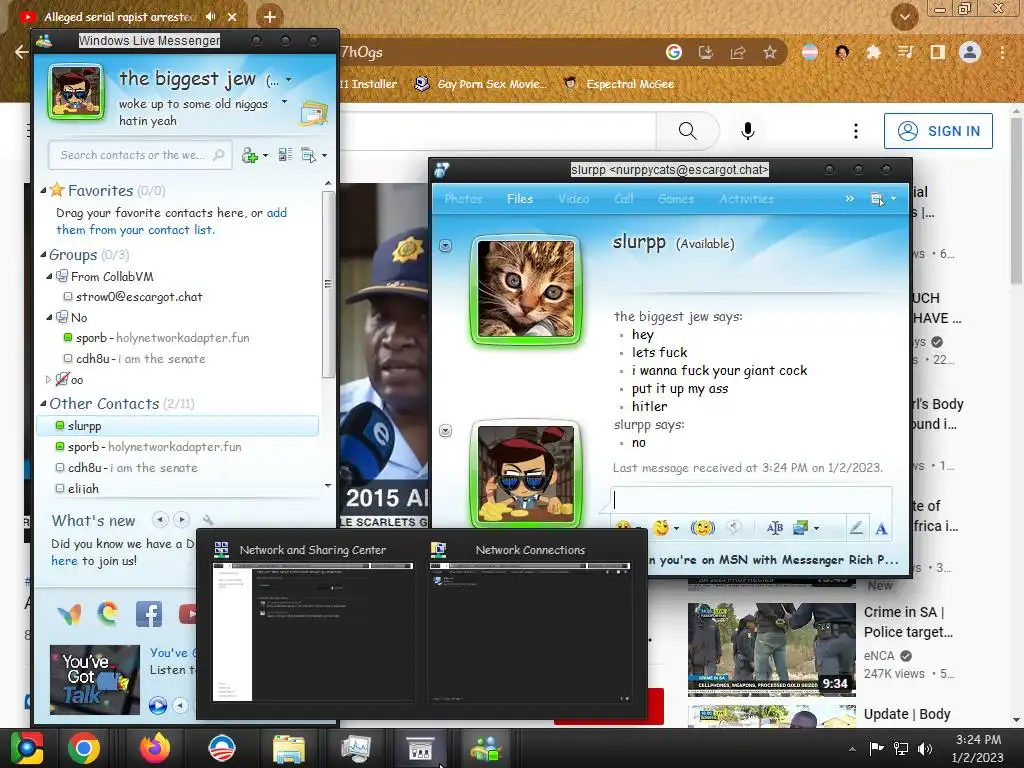Click the 'add them from your contact list' link
1024x768 pixels.
pyautogui.click(x=171, y=221)
